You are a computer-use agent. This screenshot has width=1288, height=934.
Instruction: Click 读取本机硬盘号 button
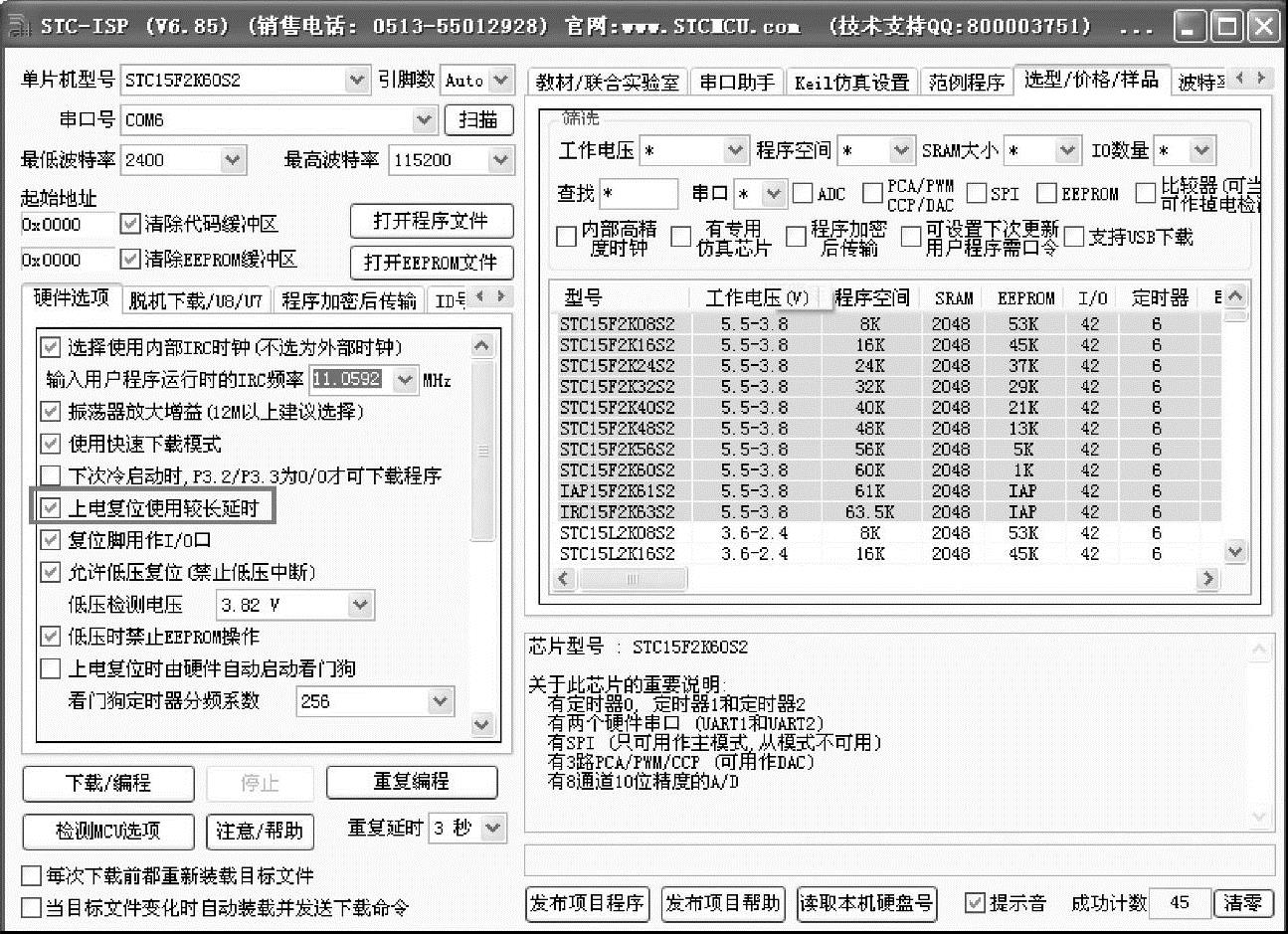[867, 903]
